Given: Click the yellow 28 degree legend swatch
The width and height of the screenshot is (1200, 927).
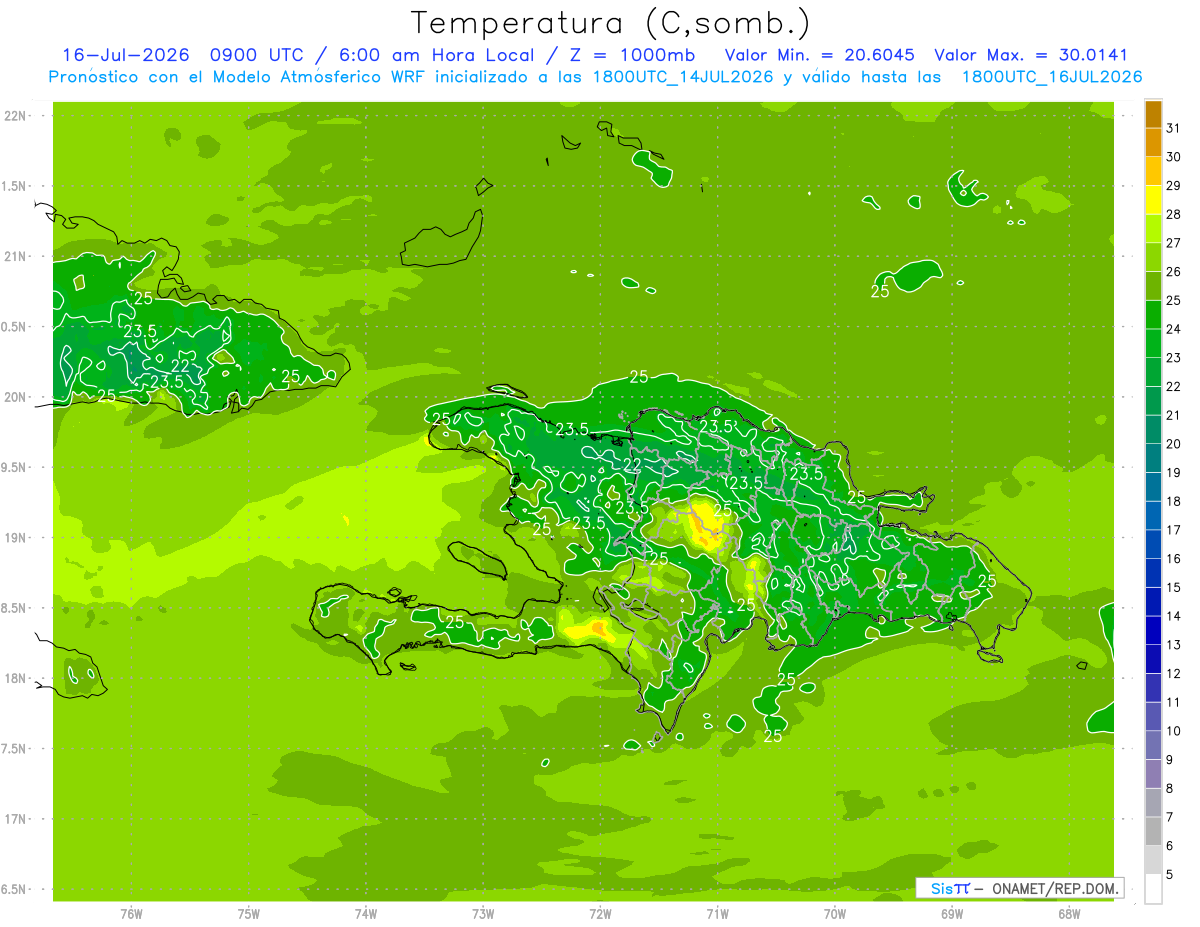Looking at the screenshot, I should tap(1153, 200).
